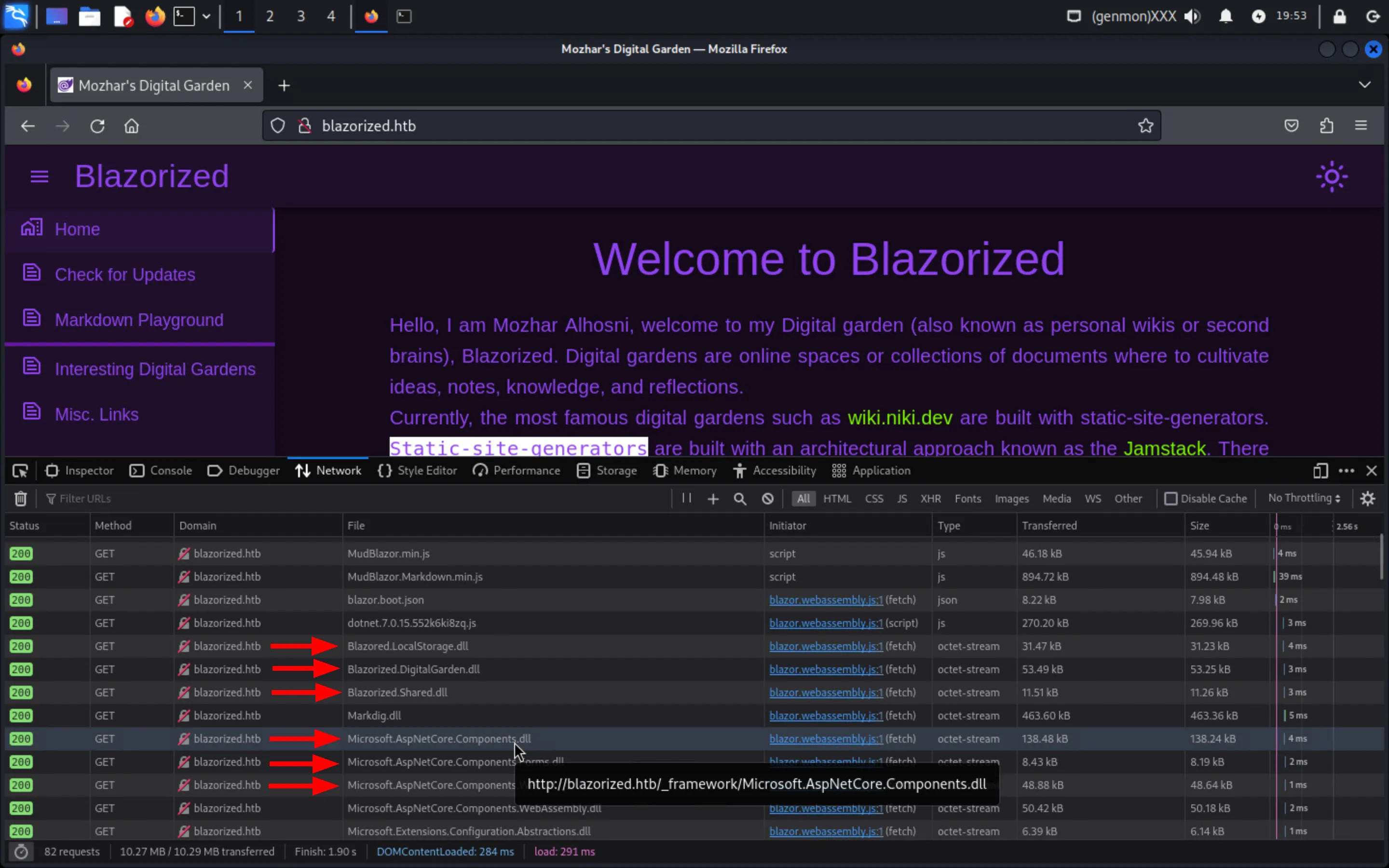
Task: Open request blocking icon in Network toolbar
Action: (767, 499)
